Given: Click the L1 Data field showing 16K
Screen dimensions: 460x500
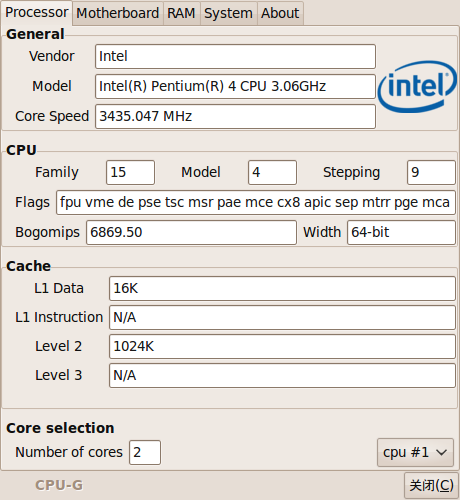Looking at the screenshot, I should [x=282, y=288].
